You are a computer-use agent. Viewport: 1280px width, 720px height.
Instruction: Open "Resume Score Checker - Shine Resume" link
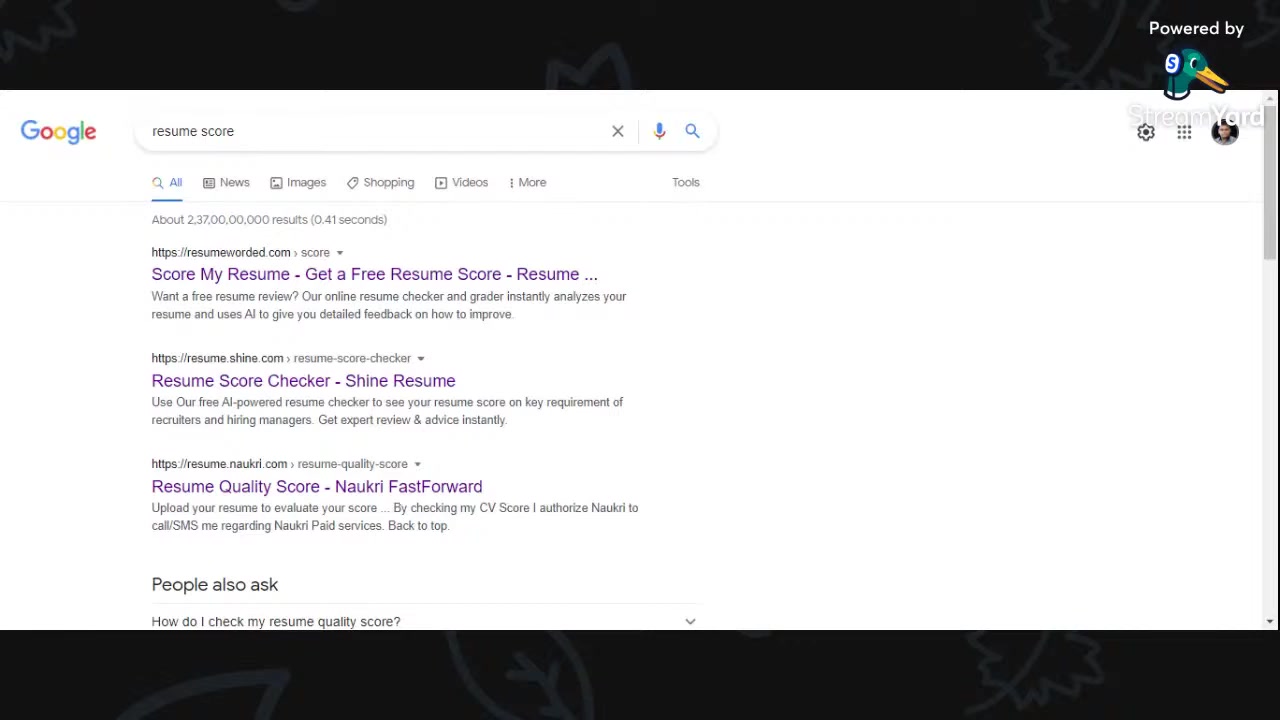click(303, 381)
